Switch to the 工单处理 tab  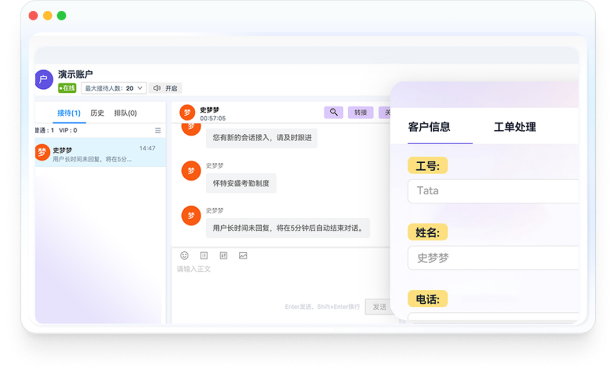point(515,127)
